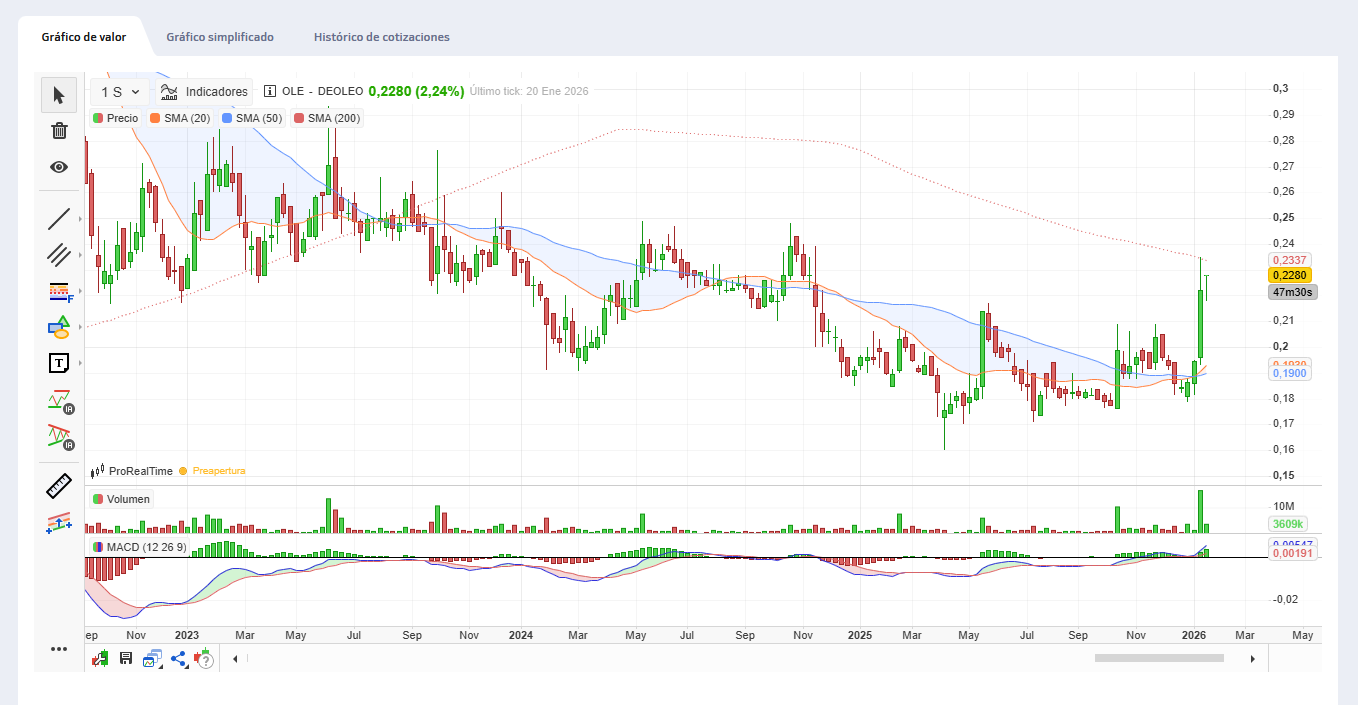Image resolution: width=1358 pixels, height=705 pixels.
Task: Expand the parallel lines submenu arrow
Action: [80, 255]
